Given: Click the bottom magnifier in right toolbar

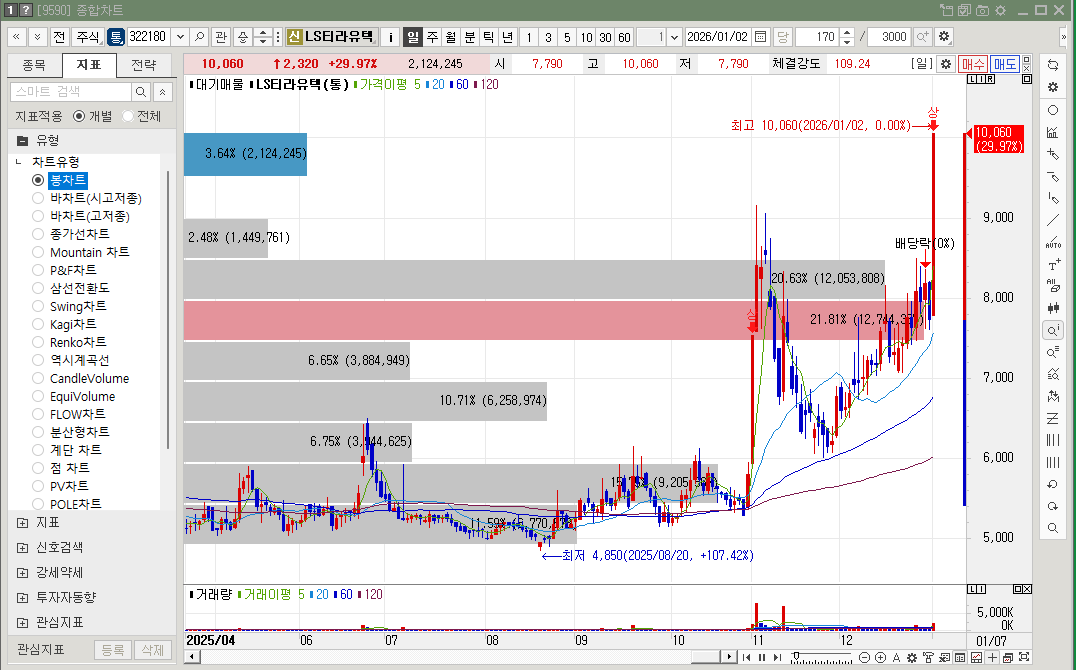Looking at the screenshot, I should tap(1053, 528).
